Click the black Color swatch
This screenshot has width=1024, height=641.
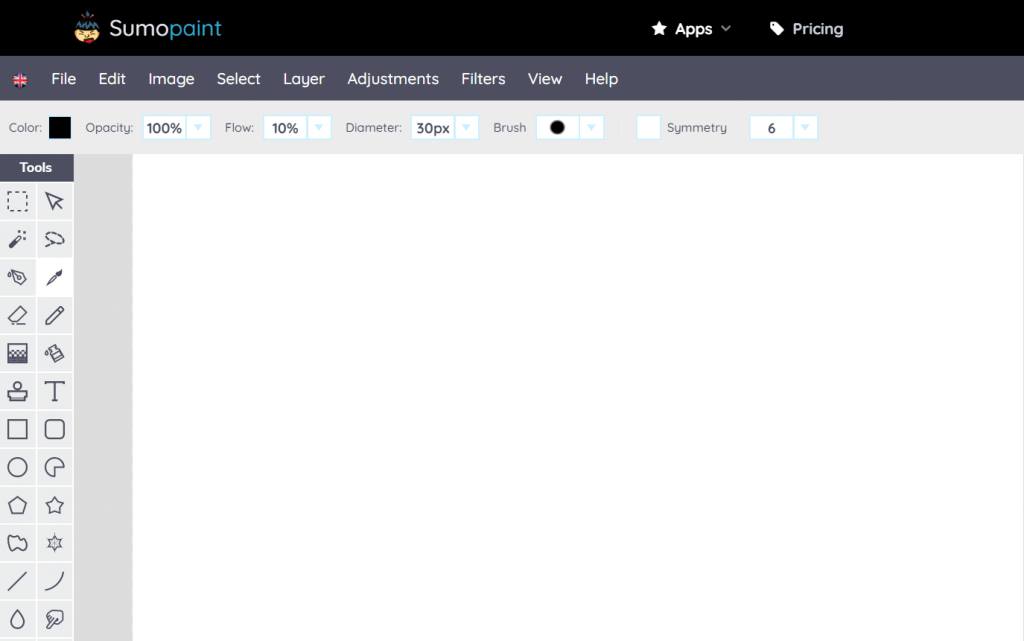(x=60, y=127)
